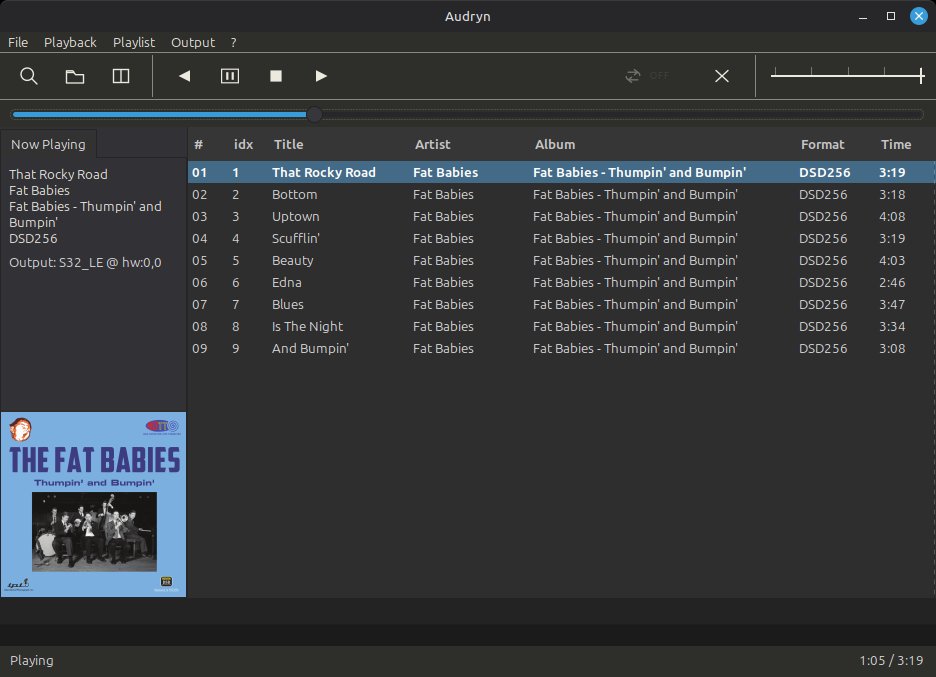Select the Now Playing tab
This screenshot has width=936, height=677.
pos(48,144)
